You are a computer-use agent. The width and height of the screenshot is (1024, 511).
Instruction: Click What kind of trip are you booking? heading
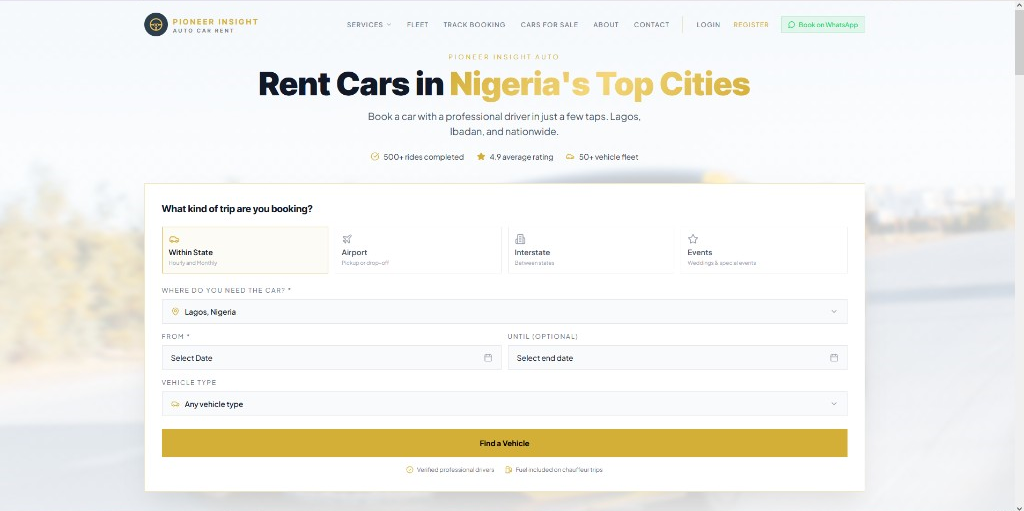tap(237, 209)
